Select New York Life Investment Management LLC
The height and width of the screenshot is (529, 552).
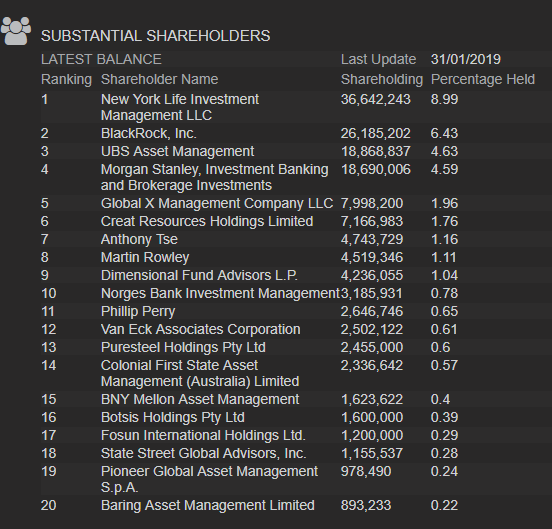tap(180, 107)
